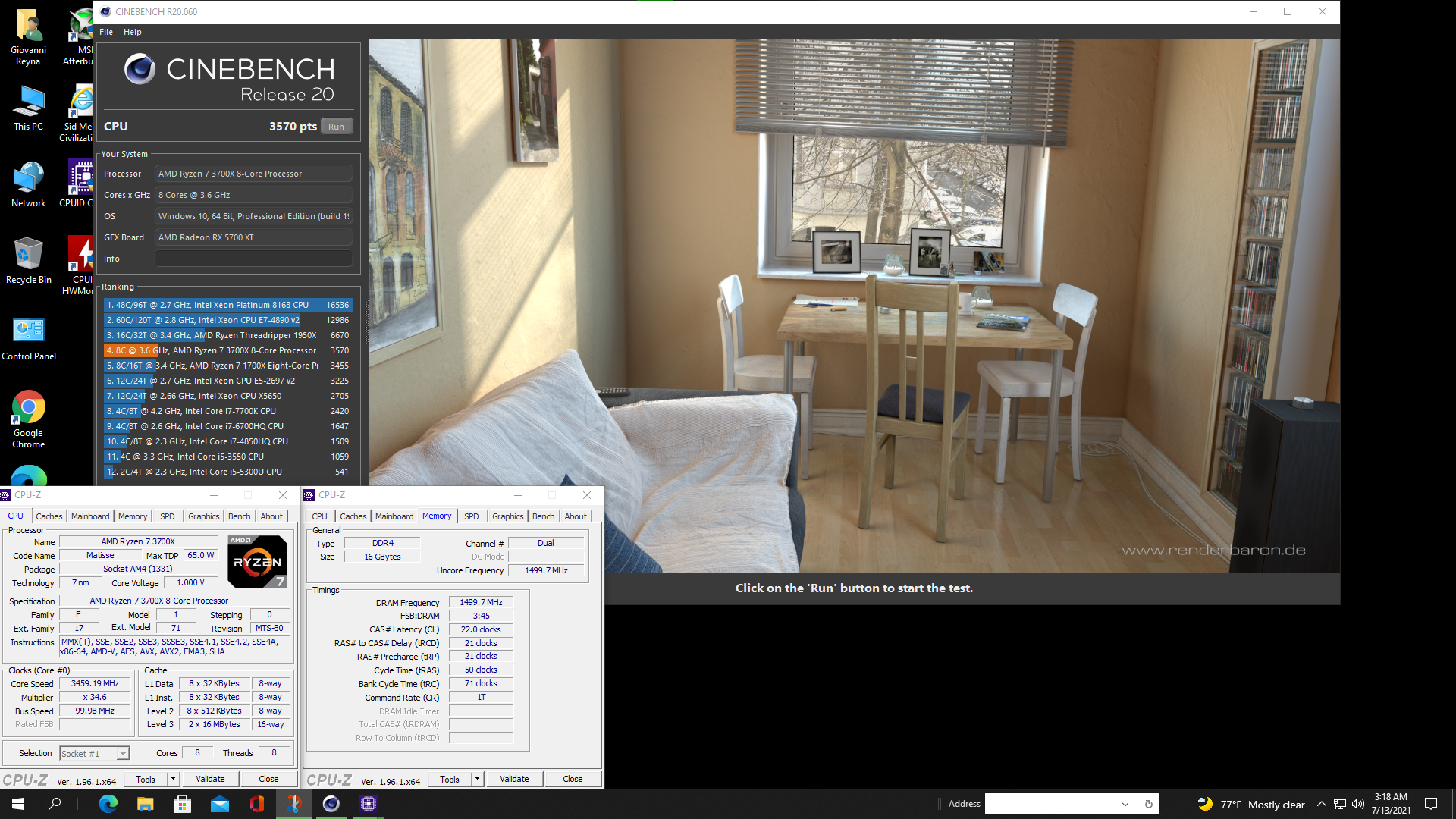
Task: Open CPUID HWMonitor desktop icon
Action: (78, 265)
